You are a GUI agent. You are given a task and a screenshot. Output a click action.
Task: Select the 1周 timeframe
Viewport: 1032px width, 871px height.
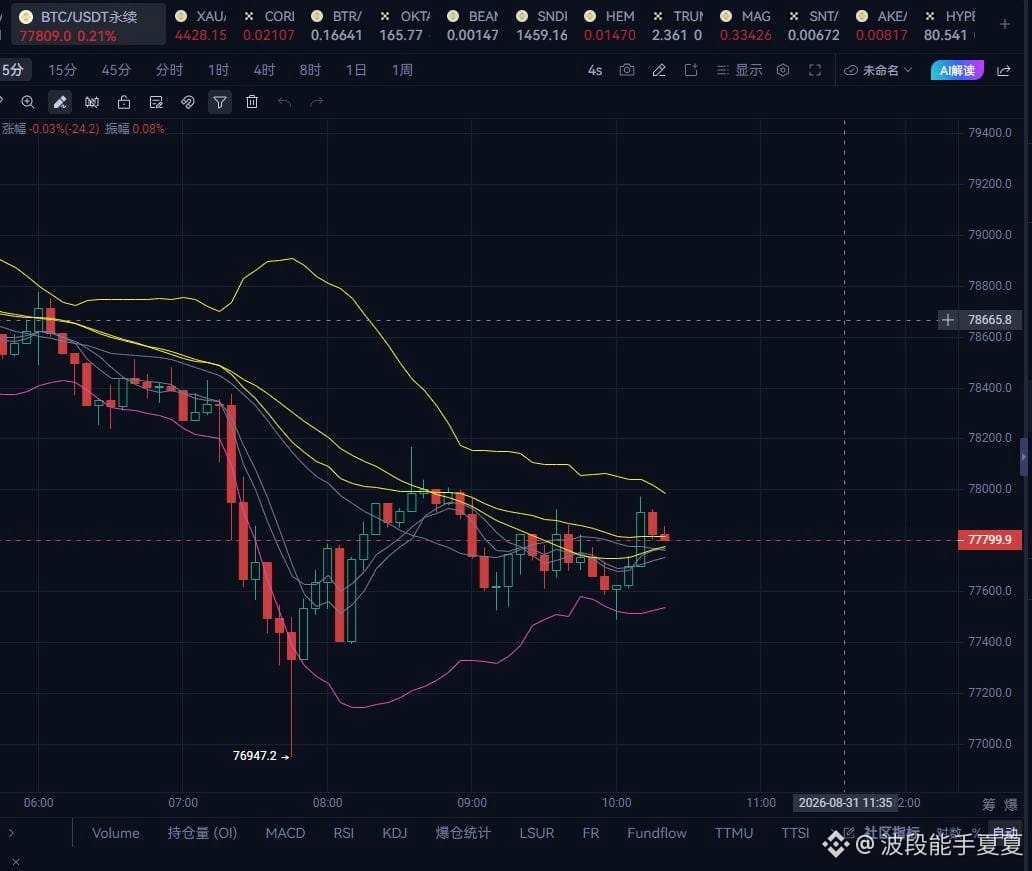click(402, 70)
